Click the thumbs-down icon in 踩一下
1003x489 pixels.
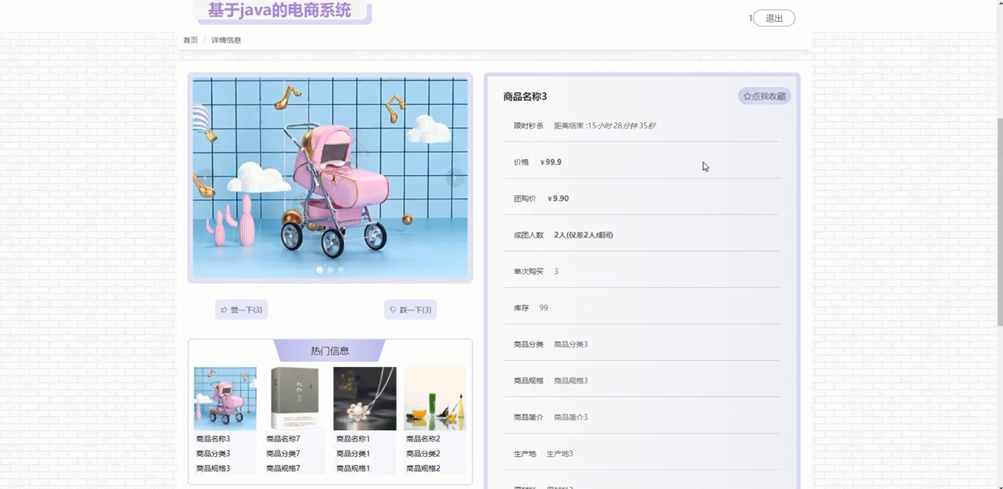[393, 310]
